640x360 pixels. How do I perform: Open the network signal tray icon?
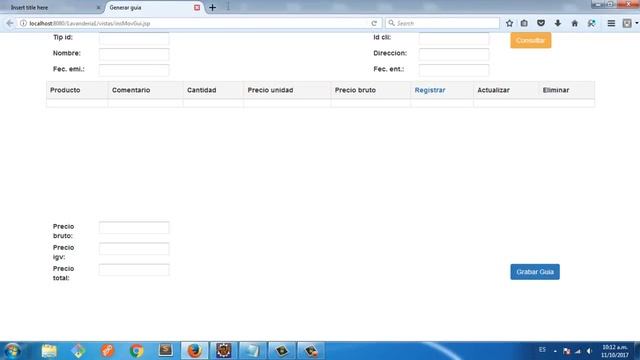(578, 351)
